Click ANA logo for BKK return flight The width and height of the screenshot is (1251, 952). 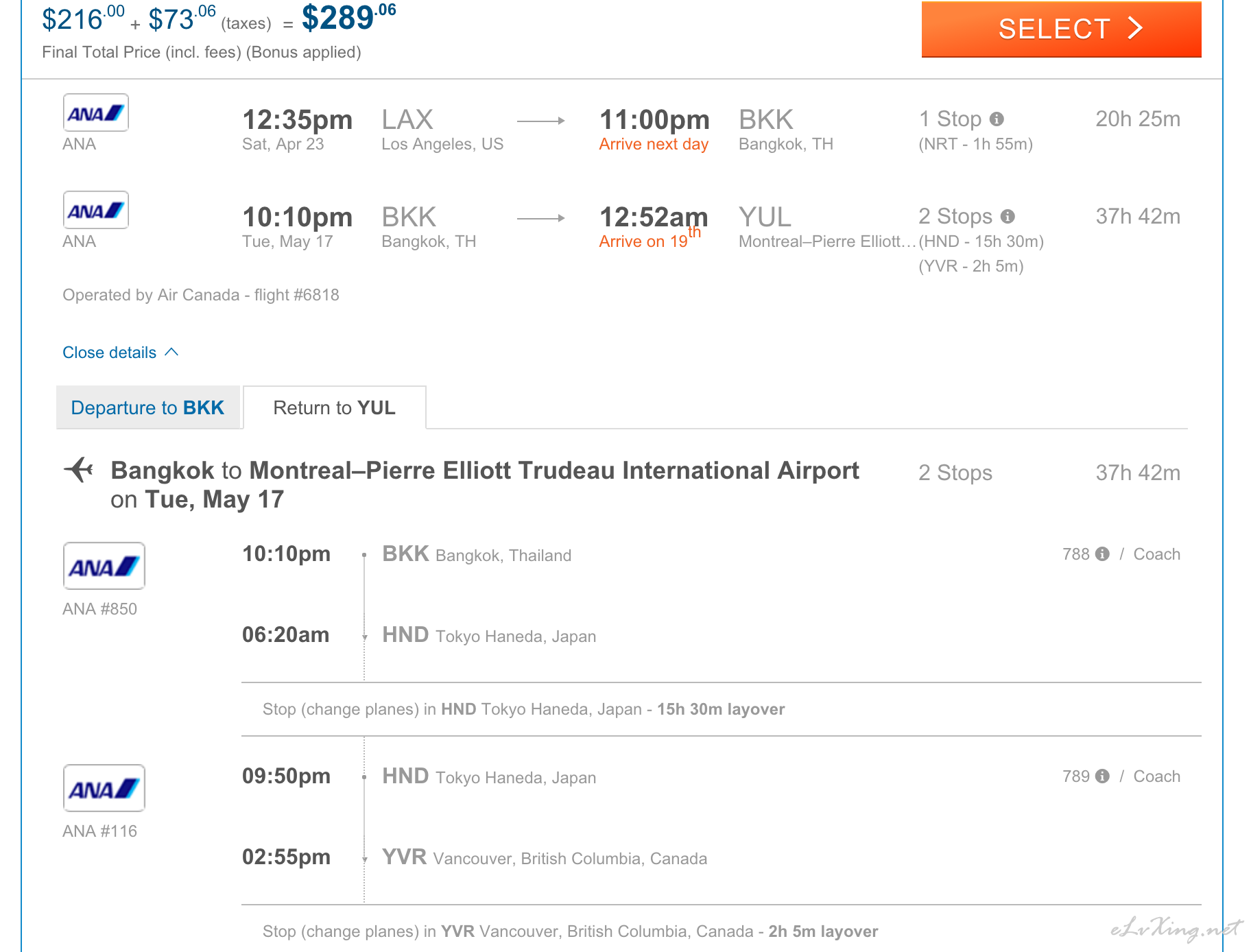(x=96, y=210)
